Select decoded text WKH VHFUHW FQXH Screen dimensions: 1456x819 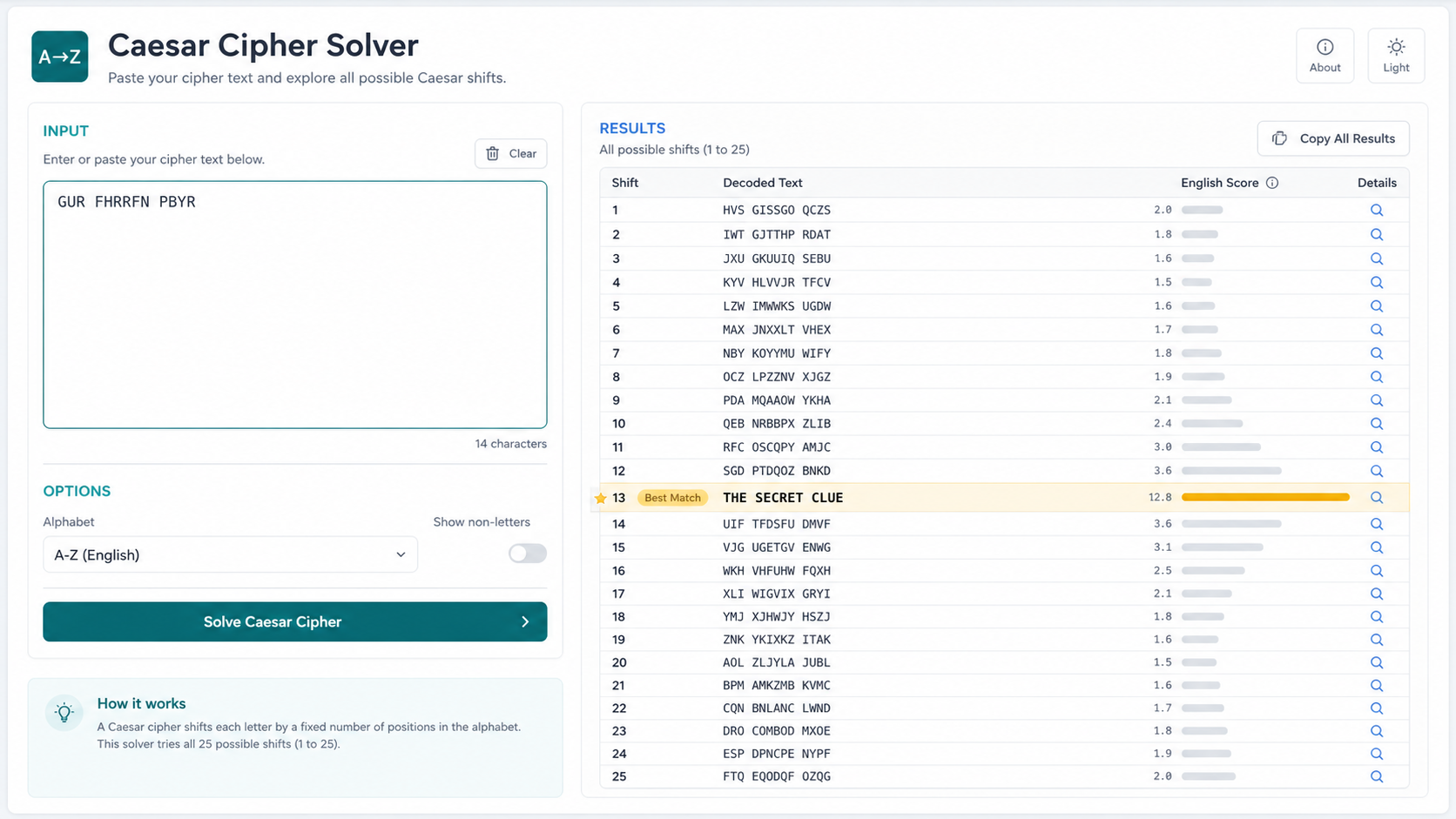point(777,571)
